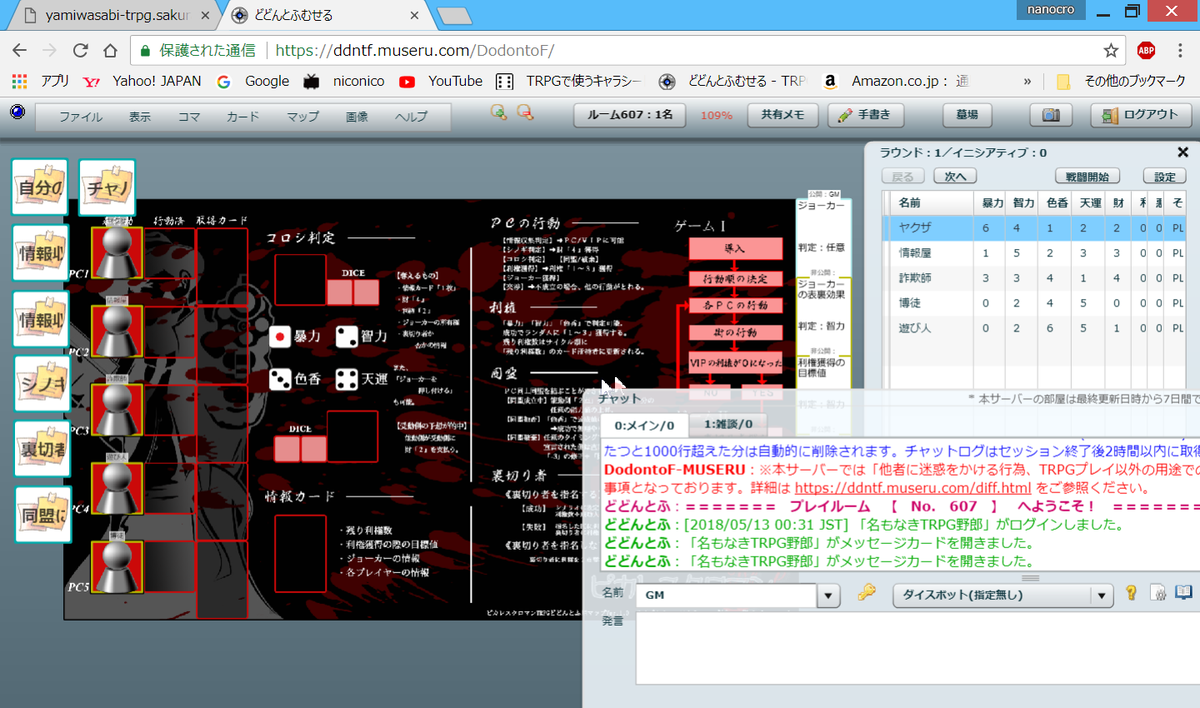
Task: Bookmark this page with star icon
Action: [x=1111, y=50]
